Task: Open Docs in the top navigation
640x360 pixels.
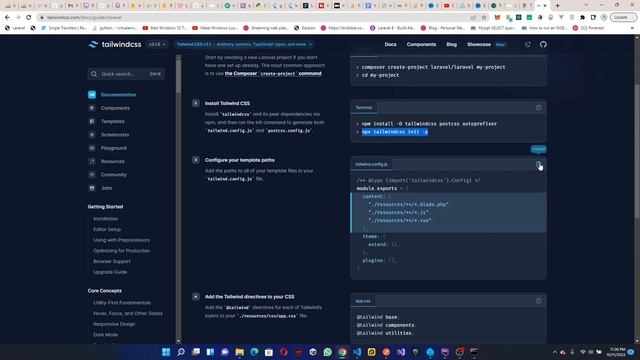Action: 390,44
